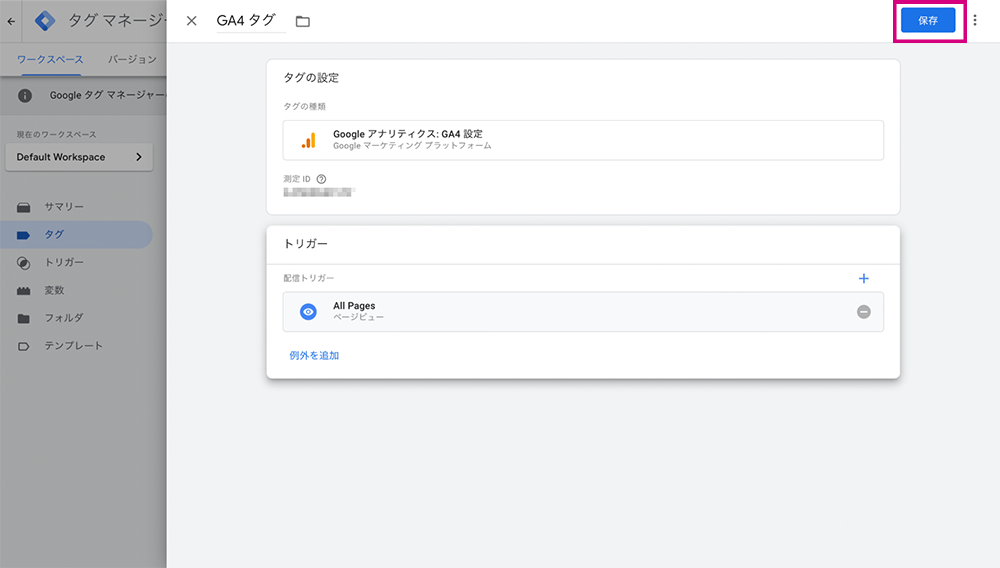Edit the GA4 タグ tag name field
Image resolution: width=1000 pixels, height=568 pixels.
coord(250,21)
